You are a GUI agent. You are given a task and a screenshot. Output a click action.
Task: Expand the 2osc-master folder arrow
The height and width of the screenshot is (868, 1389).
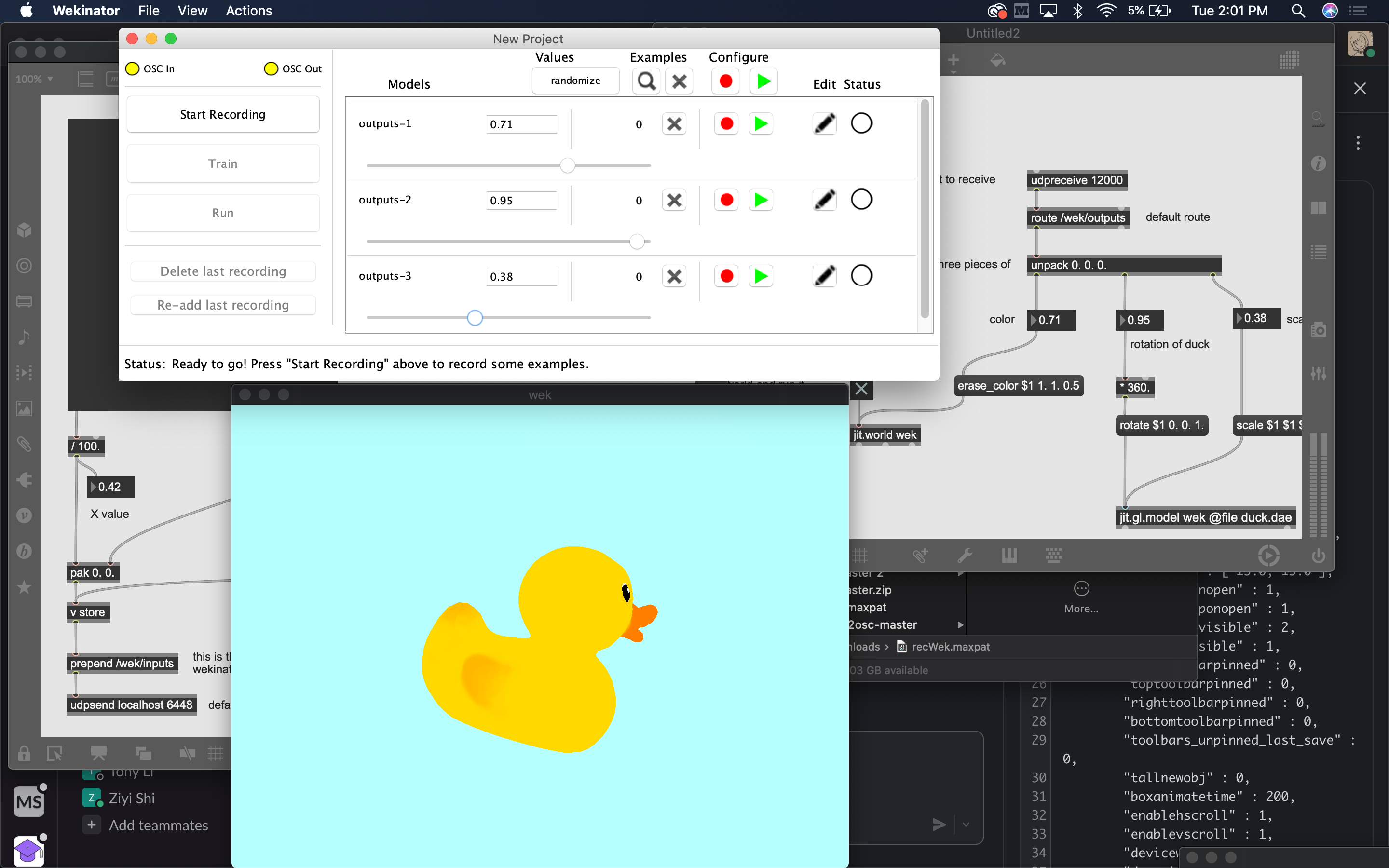coord(960,624)
